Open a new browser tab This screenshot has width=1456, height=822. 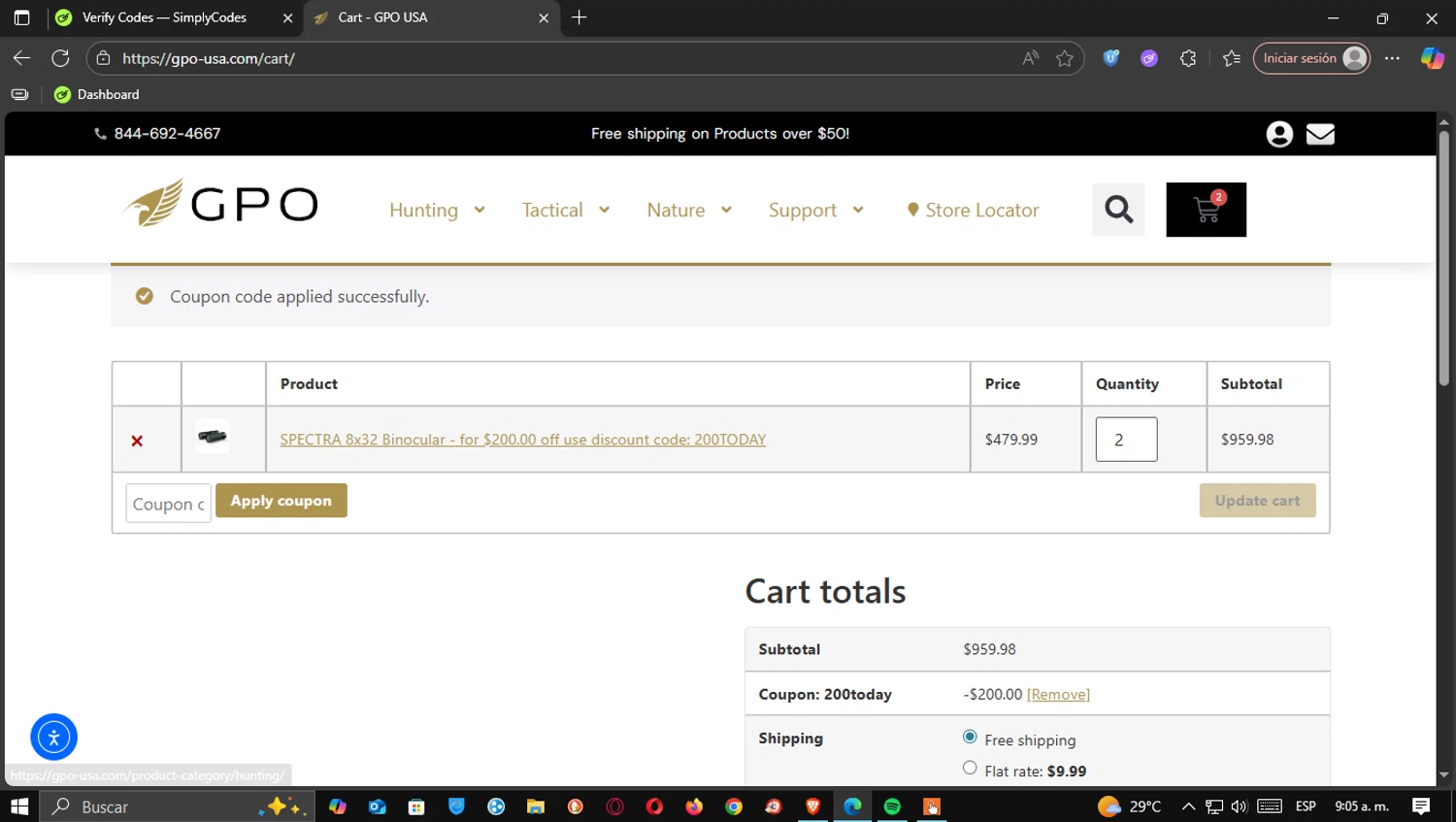tap(579, 17)
